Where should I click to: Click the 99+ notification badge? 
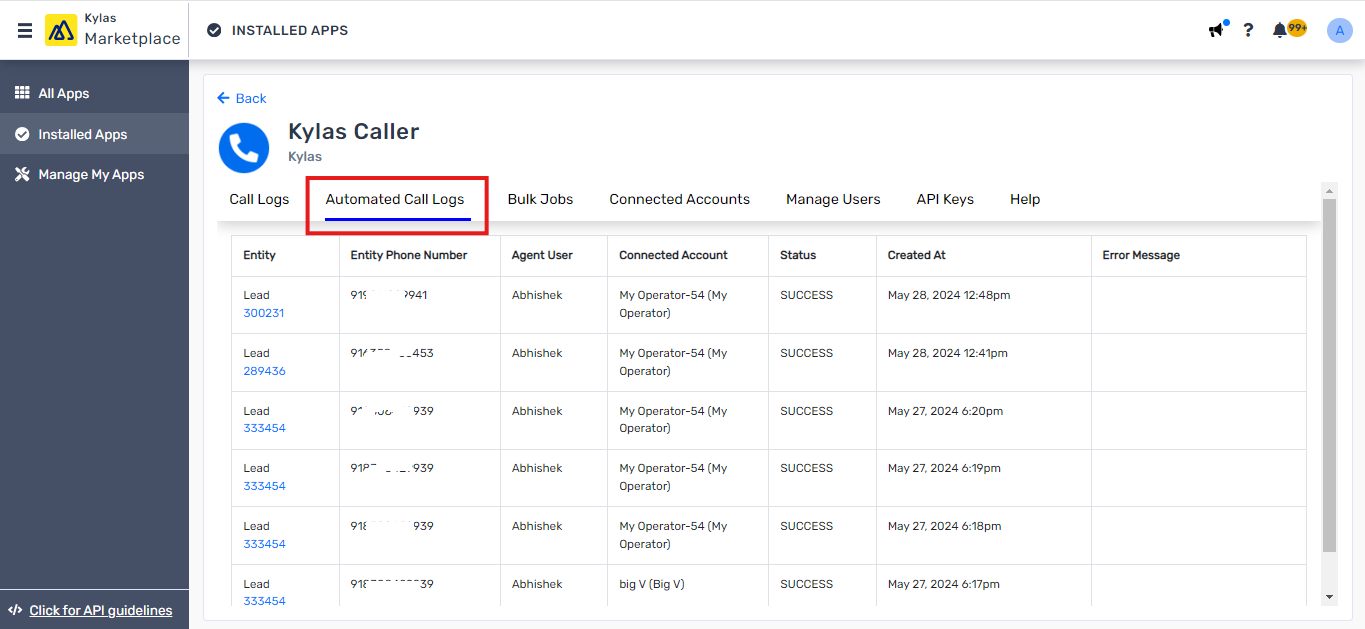click(x=1297, y=28)
